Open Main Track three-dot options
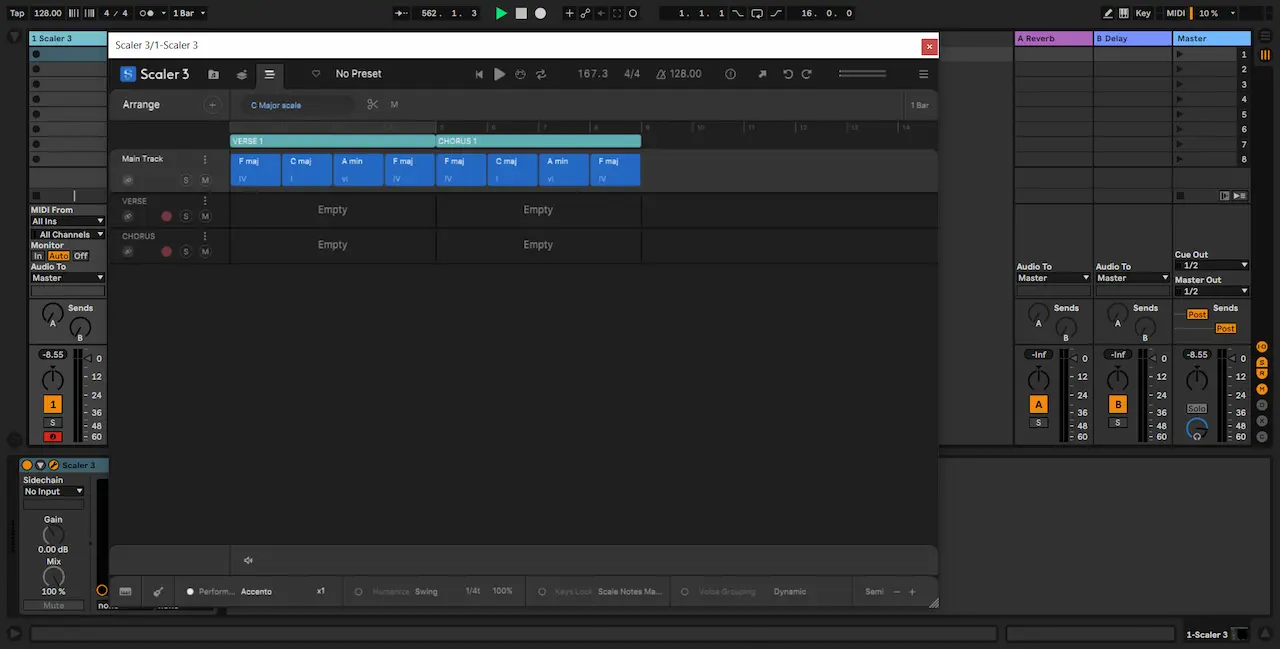 point(205,159)
